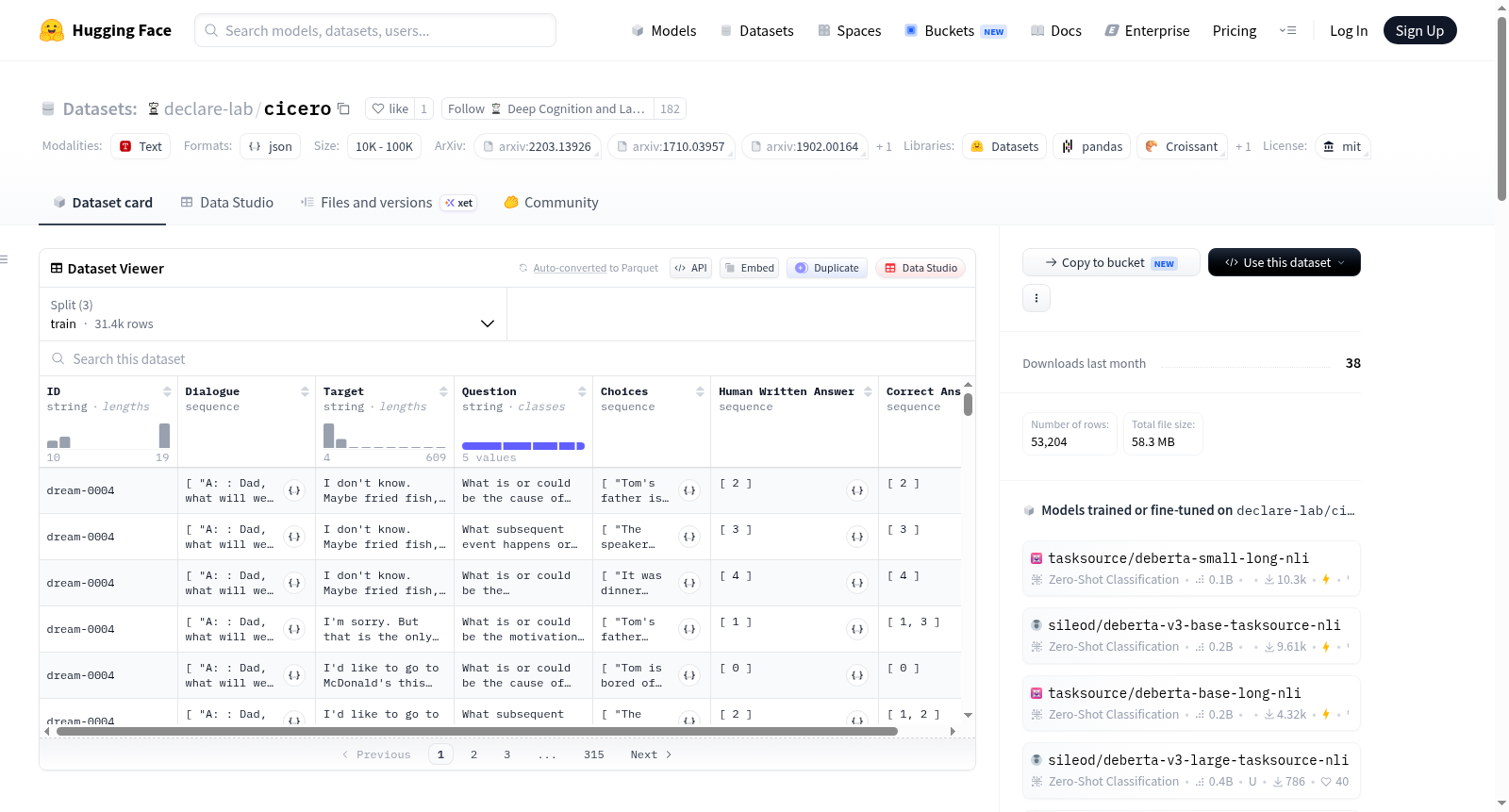
Task: Expand Choices cell beginning "Tom is bored"
Action: pyautogui.click(x=689, y=675)
